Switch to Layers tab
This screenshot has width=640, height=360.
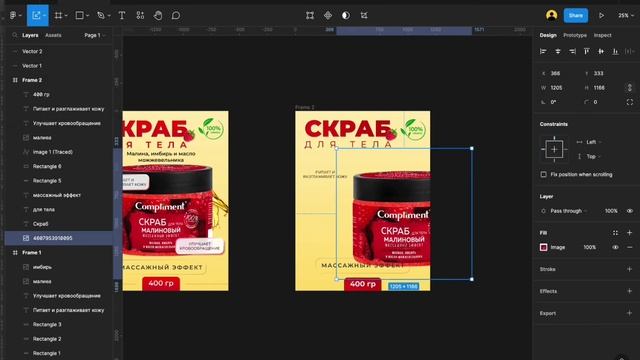(x=30, y=35)
